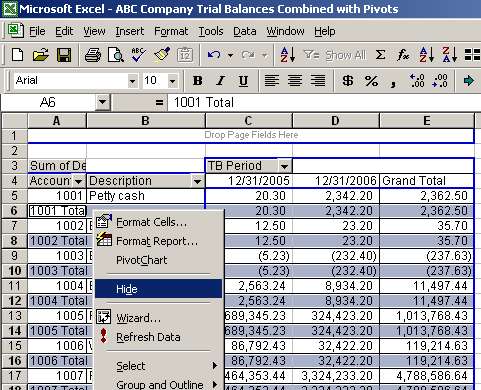Align text right in cell

(x=318, y=81)
